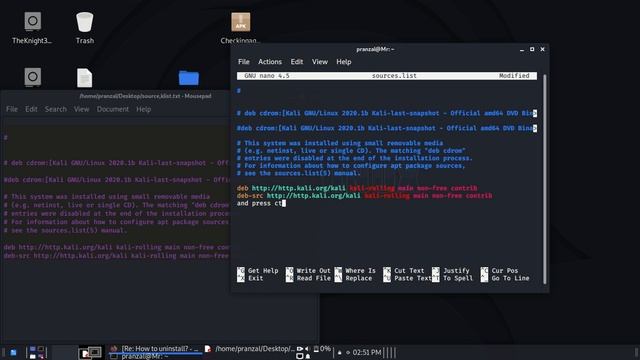Open the TheKnight3... disk icon on desktop

click(32, 27)
